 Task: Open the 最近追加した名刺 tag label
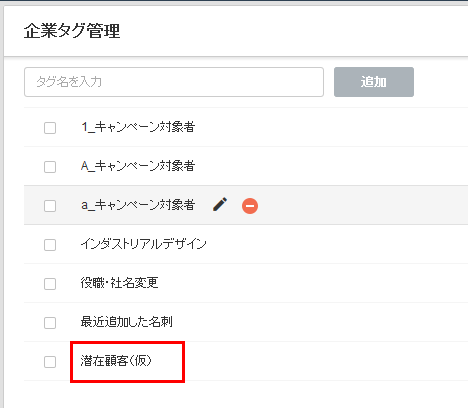pos(126,322)
